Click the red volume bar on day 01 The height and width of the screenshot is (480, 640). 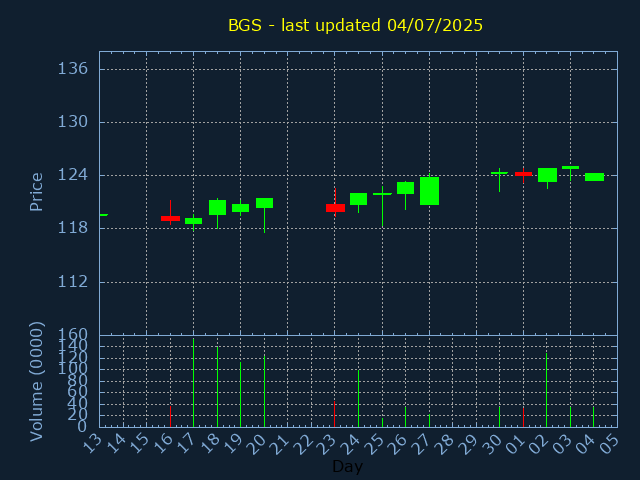point(523,417)
